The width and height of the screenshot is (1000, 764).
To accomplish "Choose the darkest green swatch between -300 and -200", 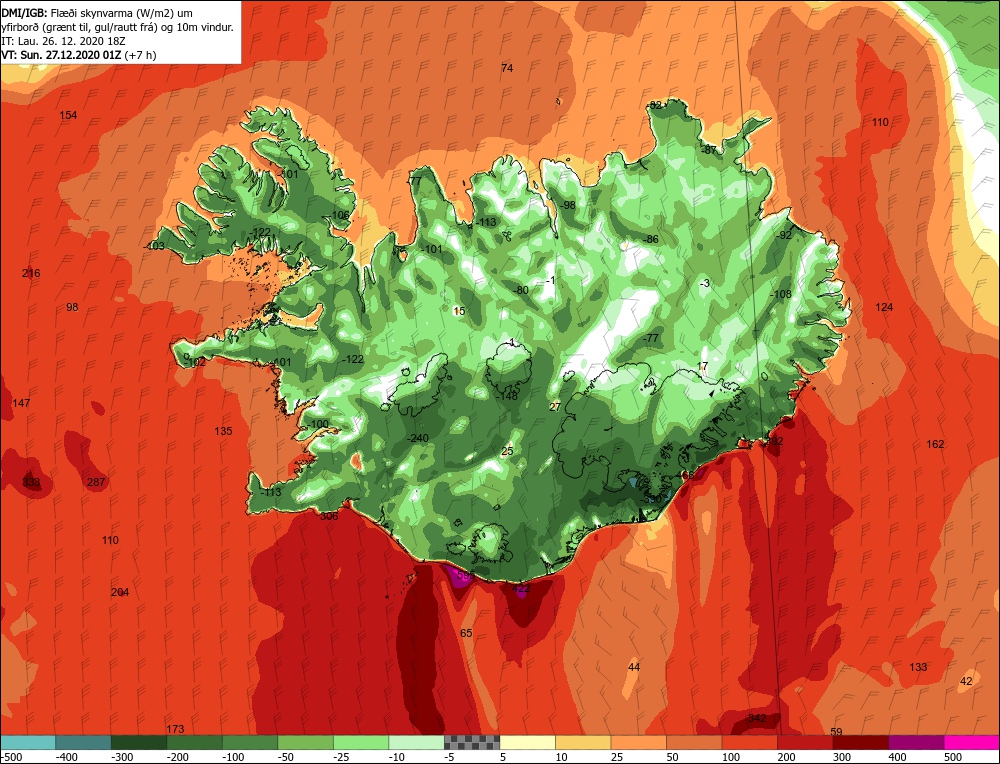I will [138, 742].
